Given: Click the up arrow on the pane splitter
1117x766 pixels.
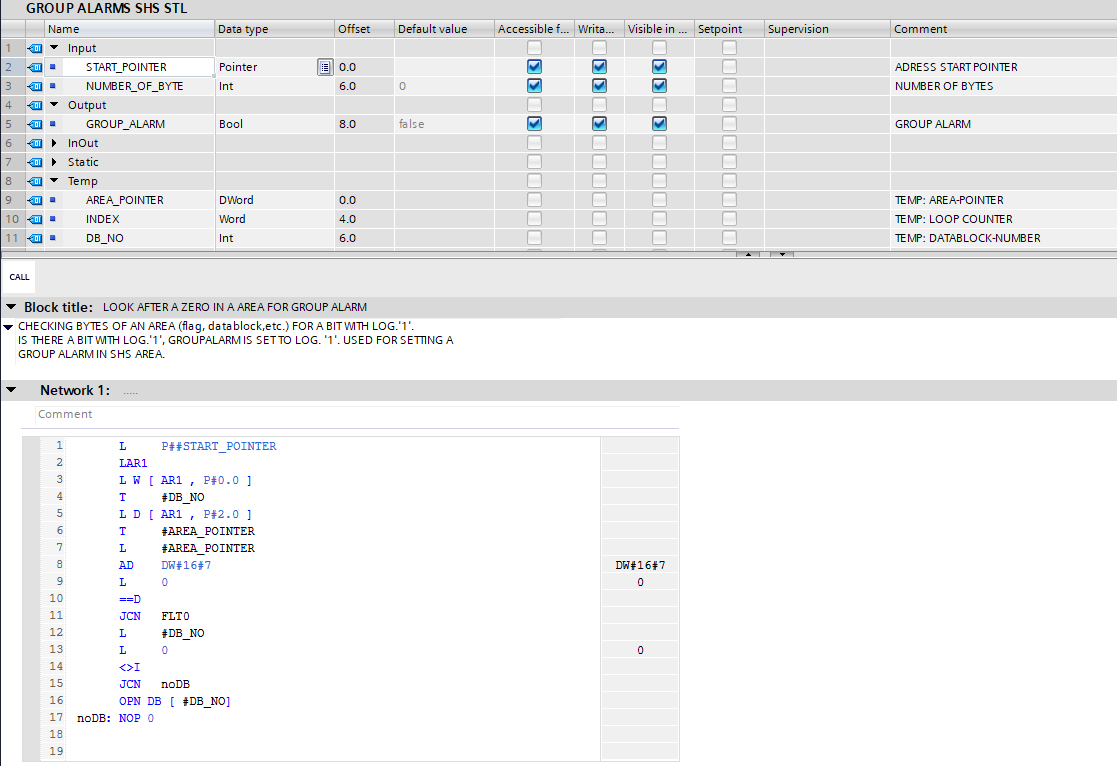Looking at the screenshot, I should 748,254.
